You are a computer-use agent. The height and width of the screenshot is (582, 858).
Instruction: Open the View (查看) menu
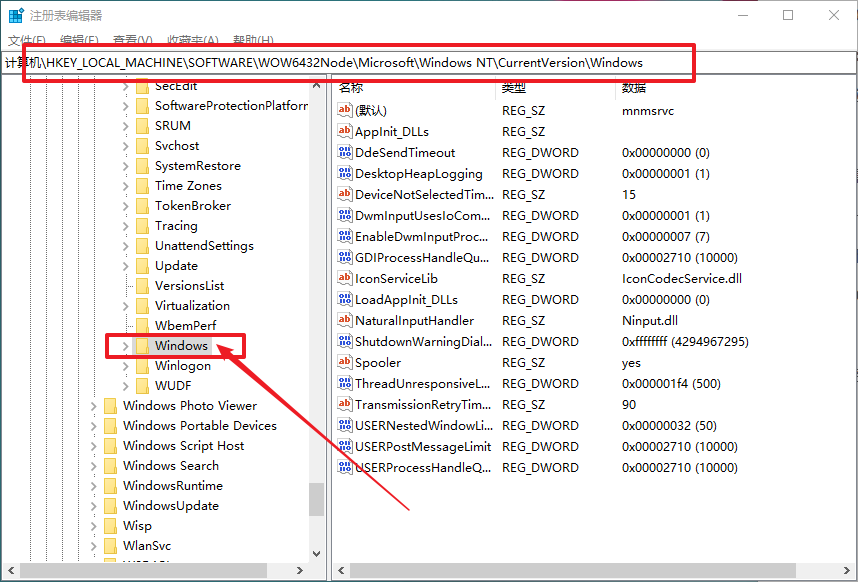pyautogui.click(x=132, y=41)
